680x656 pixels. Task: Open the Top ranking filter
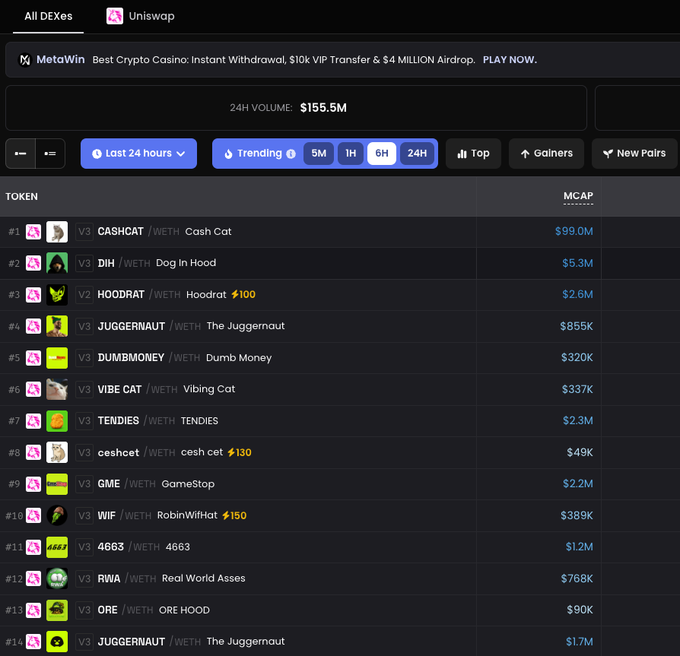474,153
